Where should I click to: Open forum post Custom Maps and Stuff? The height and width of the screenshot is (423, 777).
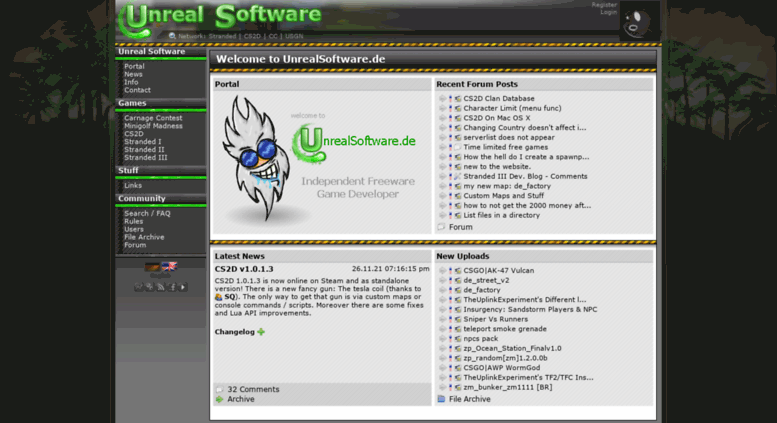[x=503, y=196]
